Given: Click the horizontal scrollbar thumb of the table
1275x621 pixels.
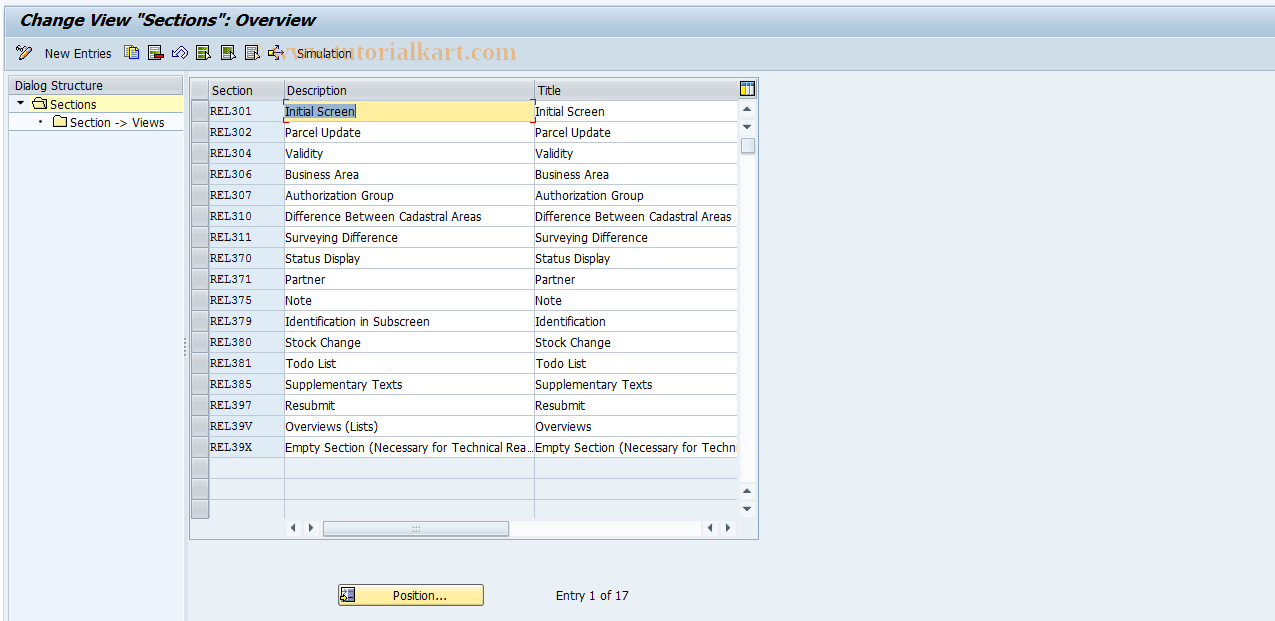Looking at the screenshot, I should point(416,528).
